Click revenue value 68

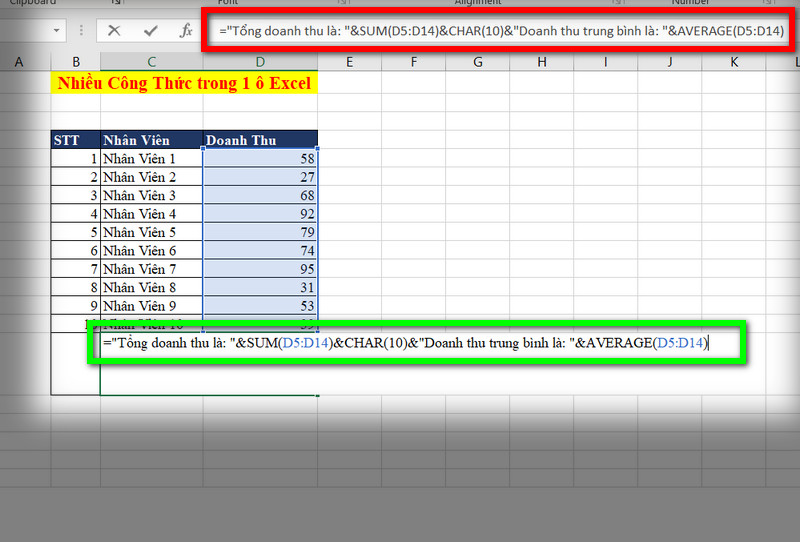(x=260, y=195)
